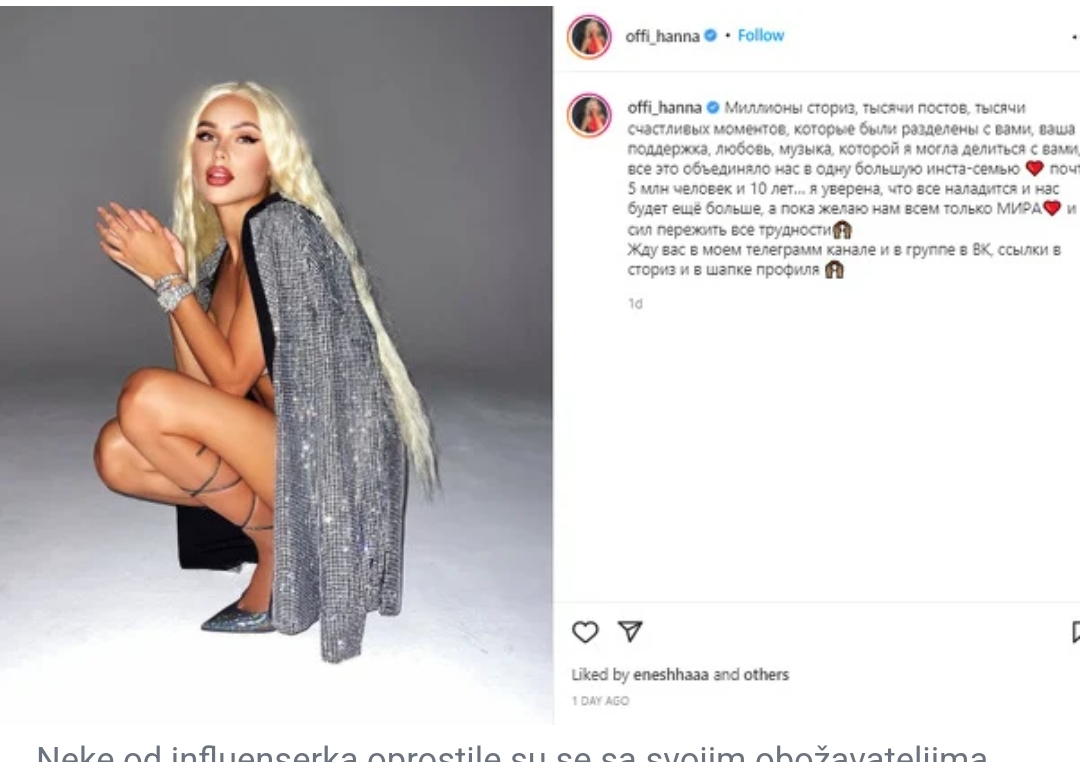Click the 1 DAY AGO timestamp
The height and width of the screenshot is (762, 1080).
click(600, 701)
